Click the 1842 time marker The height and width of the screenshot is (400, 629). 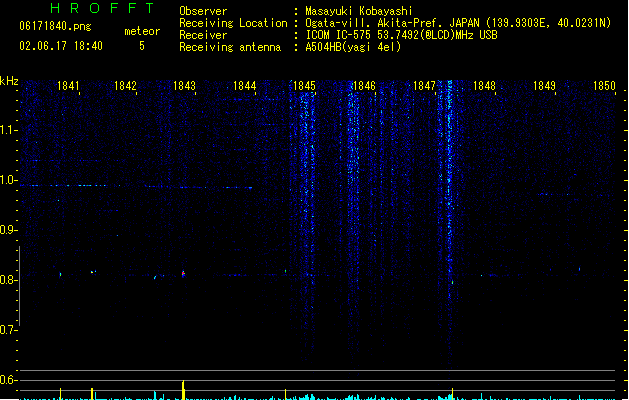pyautogui.click(x=126, y=86)
